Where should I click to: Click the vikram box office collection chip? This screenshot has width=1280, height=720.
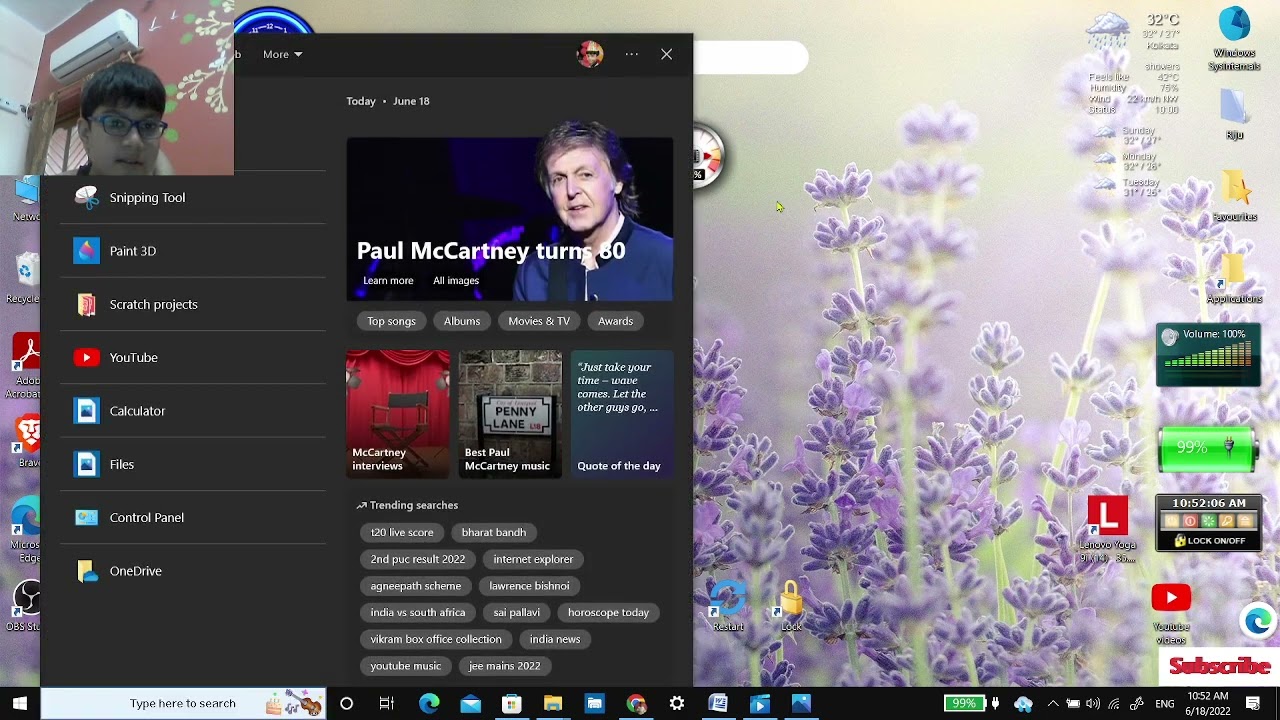click(x=436, y=640)
